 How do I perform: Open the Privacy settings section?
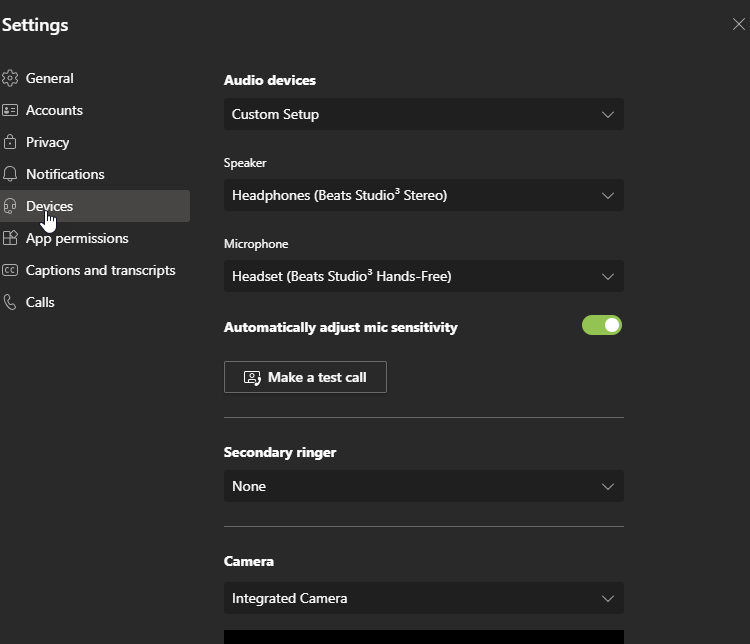pos(48,142)
